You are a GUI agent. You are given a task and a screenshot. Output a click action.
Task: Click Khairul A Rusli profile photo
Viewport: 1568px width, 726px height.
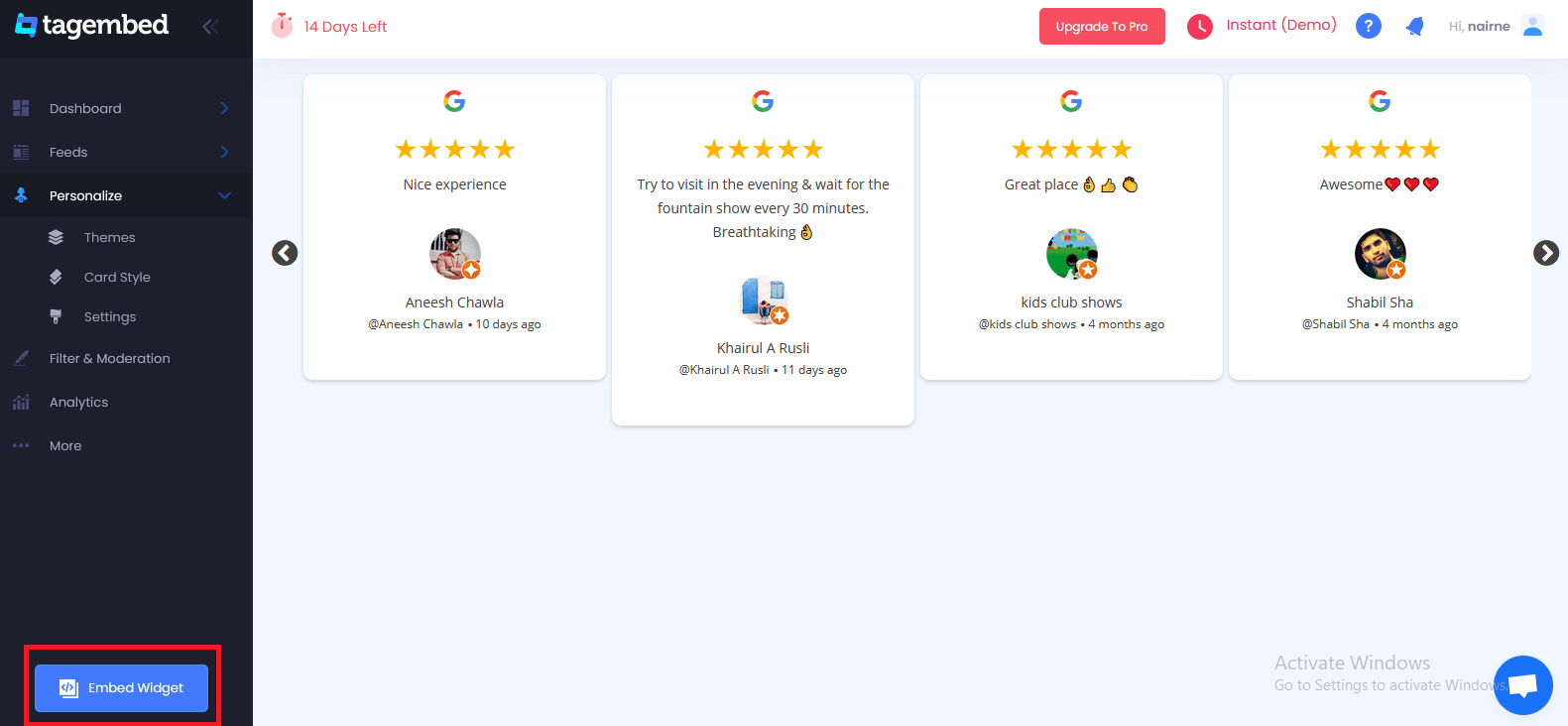click(764, 300)
